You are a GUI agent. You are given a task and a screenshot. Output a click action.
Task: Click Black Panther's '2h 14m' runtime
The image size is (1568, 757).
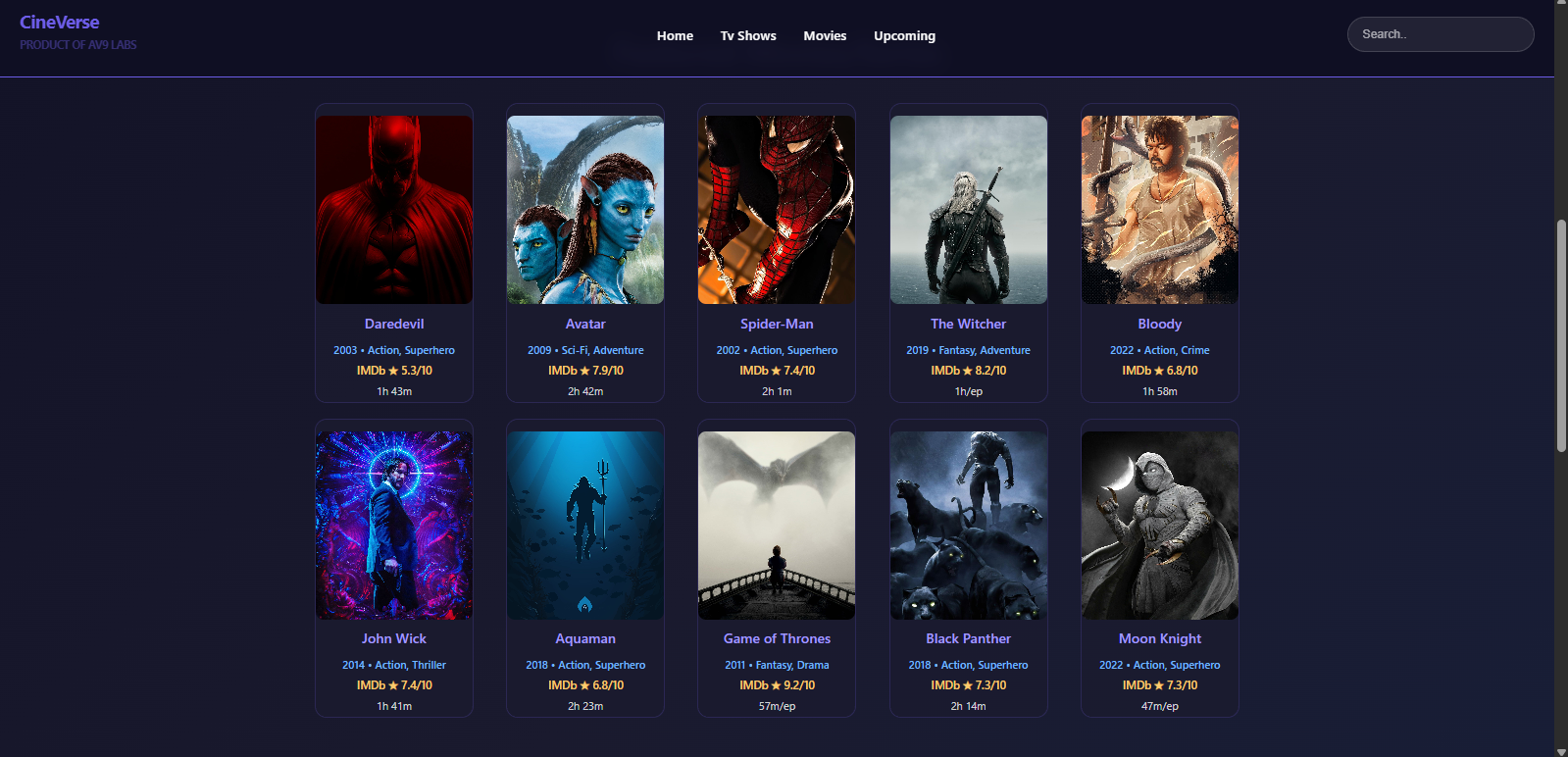point(969,706)
